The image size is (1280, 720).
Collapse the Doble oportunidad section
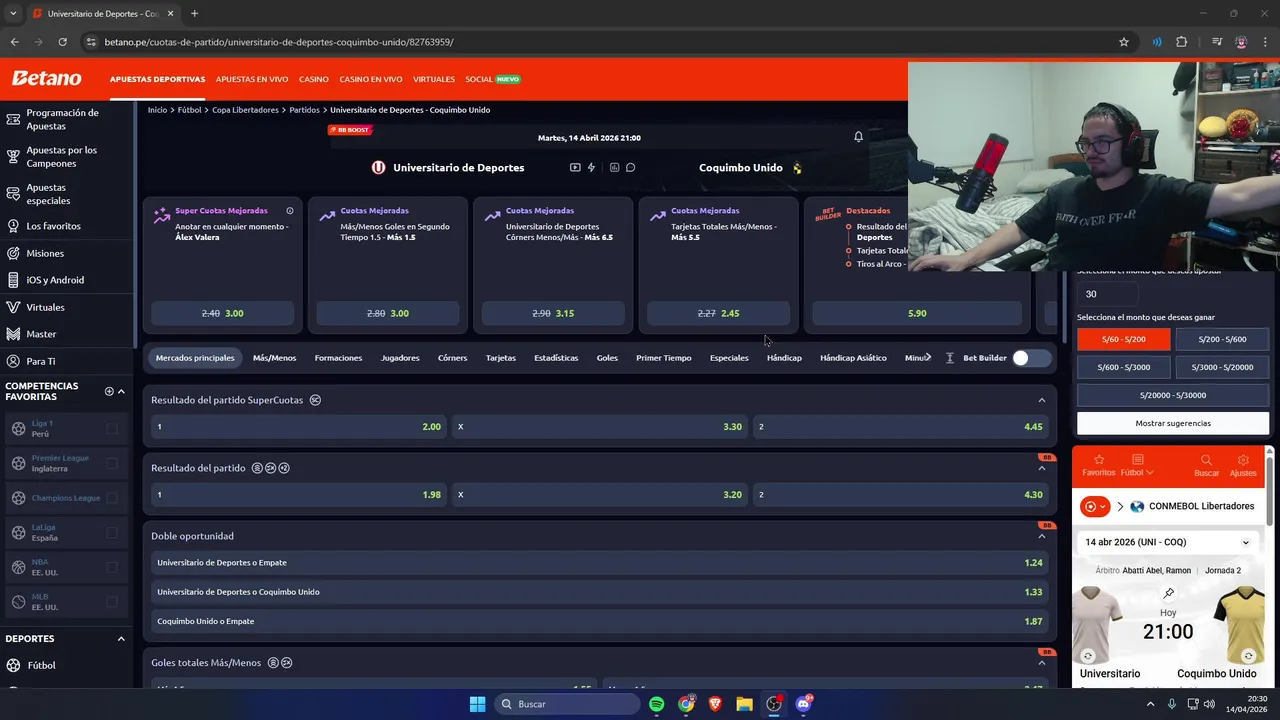1041,536
